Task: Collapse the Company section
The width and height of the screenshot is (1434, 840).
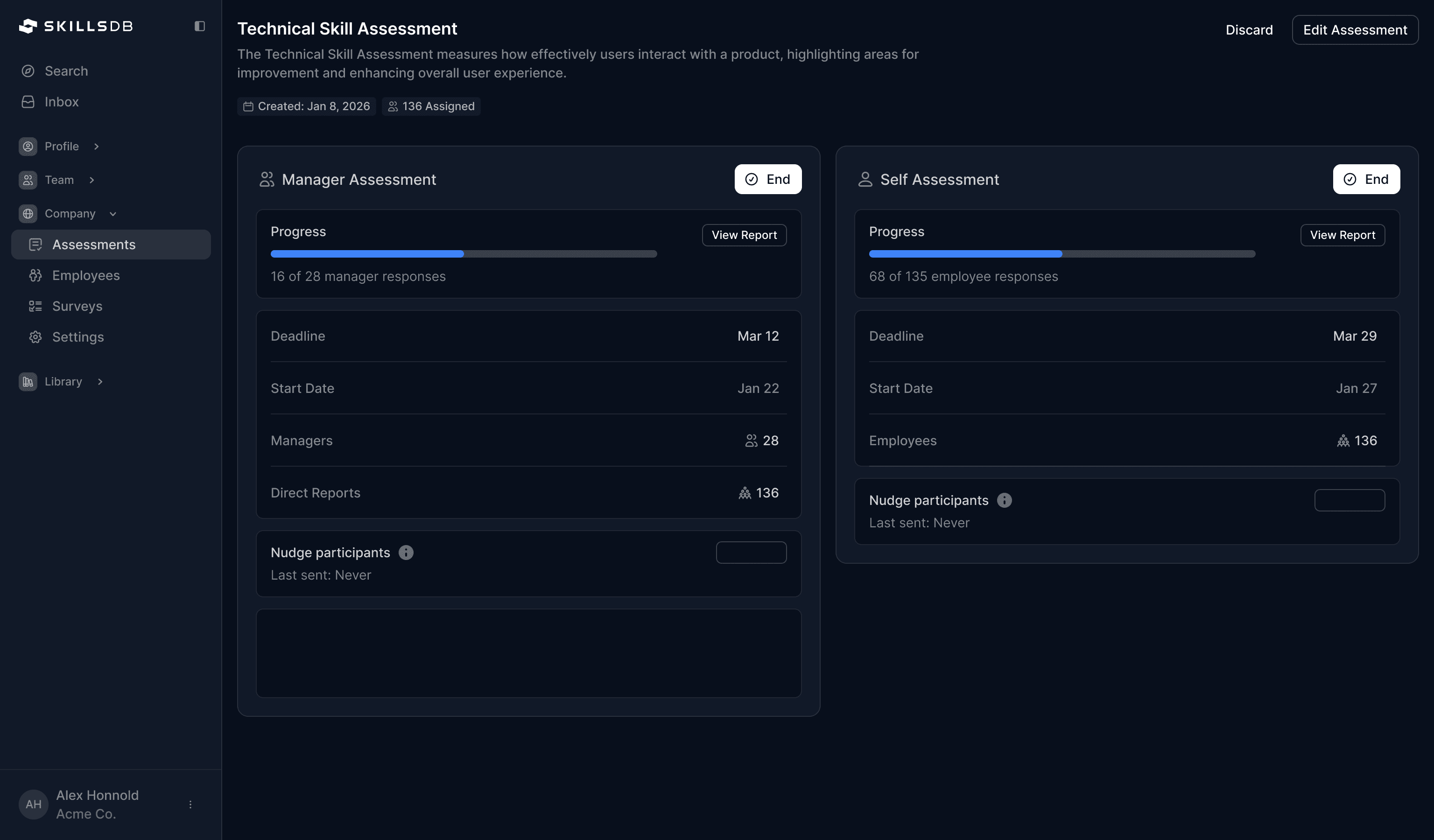Action: point(112,214)
